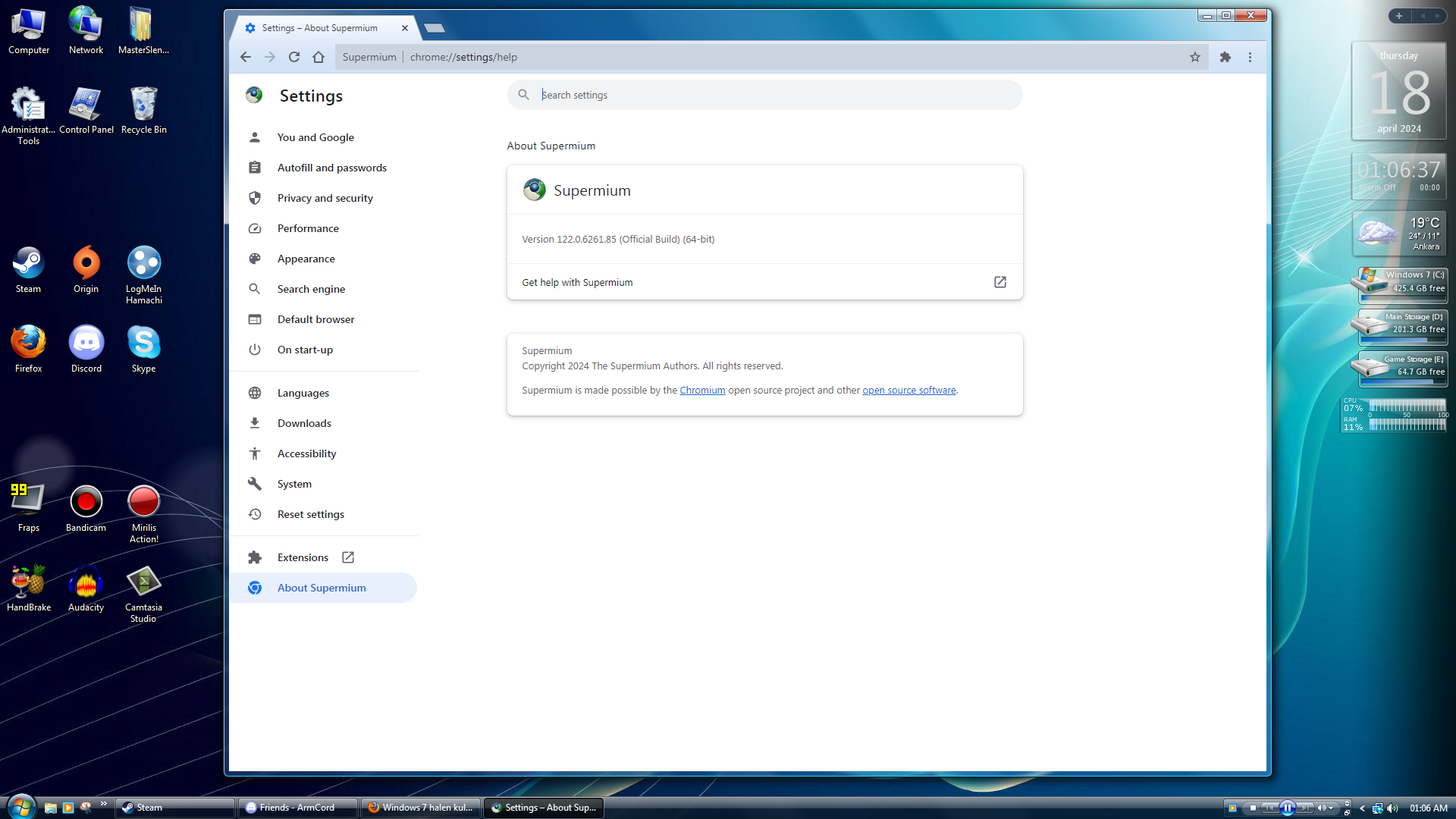Image resolution: width=1456 pixels, height=819 pixels.
Task: Reload the page with the refresh icon
Action: coord(294,57)
